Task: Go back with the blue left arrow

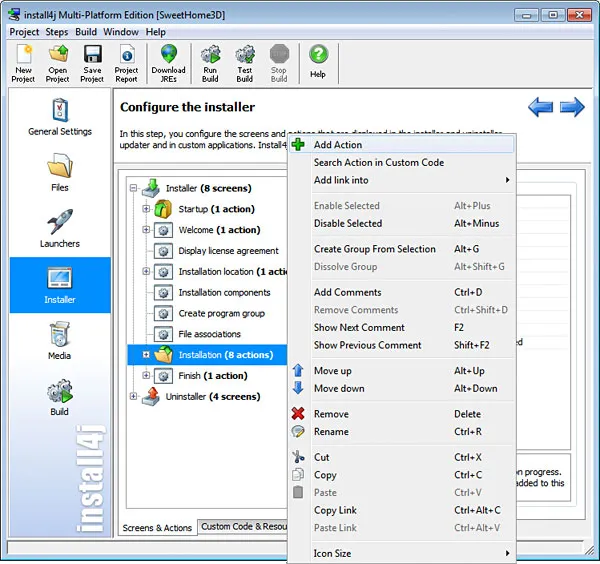Action: [541, 107]
